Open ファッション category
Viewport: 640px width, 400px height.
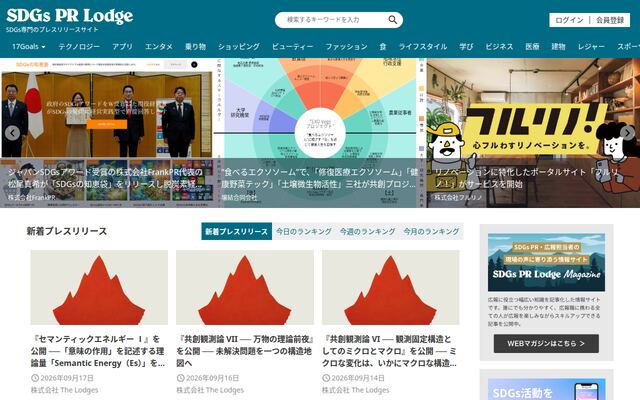pos(346,47)
